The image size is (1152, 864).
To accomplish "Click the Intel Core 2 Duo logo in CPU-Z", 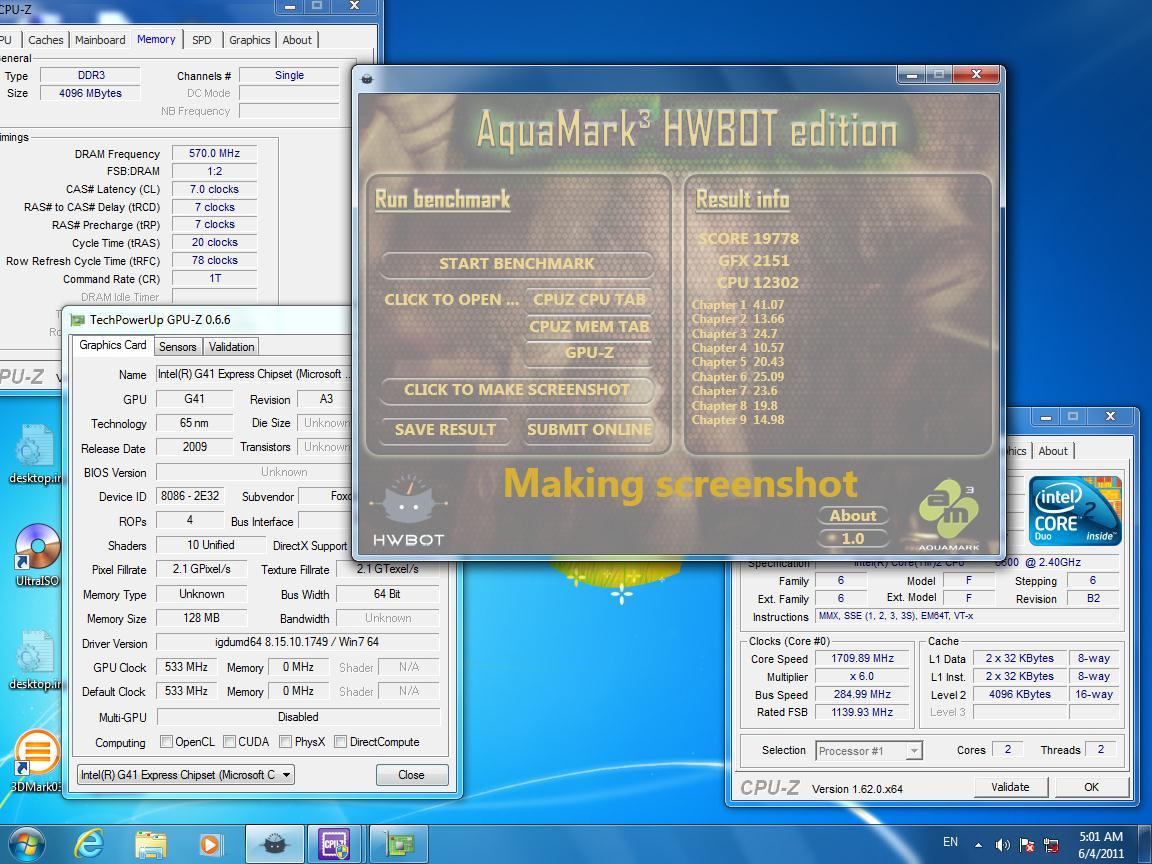I will [x=1075, y=510].
